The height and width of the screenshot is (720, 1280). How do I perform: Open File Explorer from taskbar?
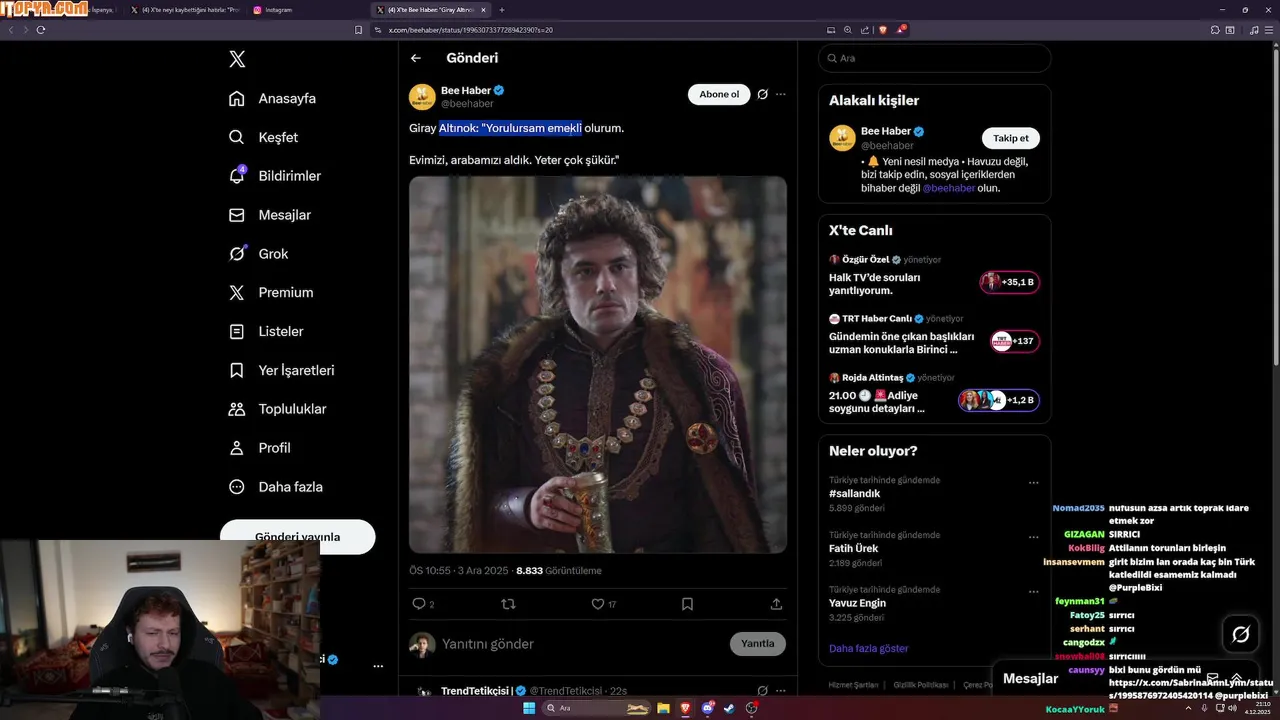(663, 708)
